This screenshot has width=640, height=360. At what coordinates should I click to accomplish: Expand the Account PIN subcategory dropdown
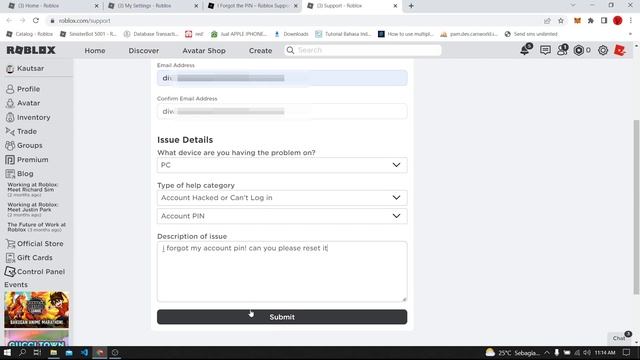[282, 216]
